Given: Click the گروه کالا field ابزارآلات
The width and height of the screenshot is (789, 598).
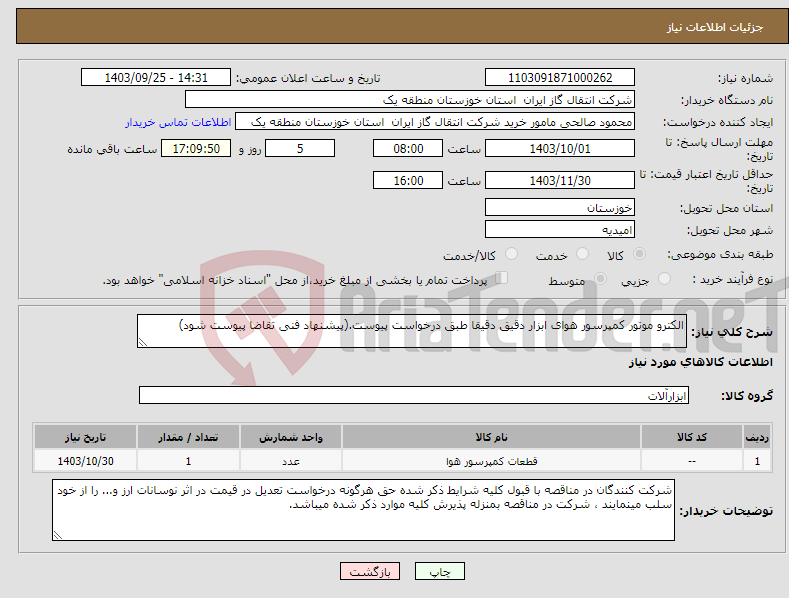Looking at the screenshot, I should click(414, 395).
